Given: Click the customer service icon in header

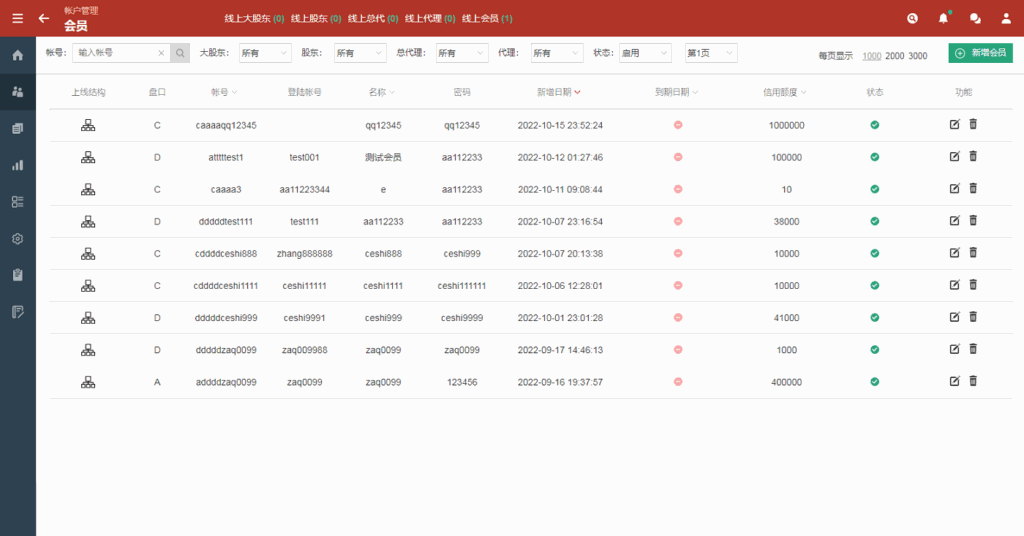Looking at the screenshot, I should [x=912, y=18].
